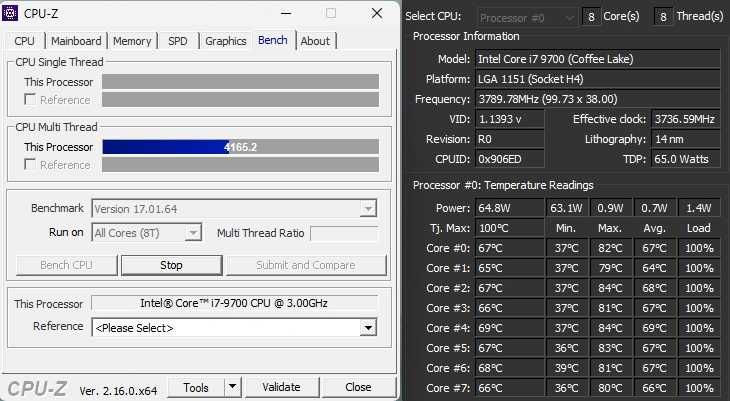The height and width of the screenshot is (401, 730).
Task: Click the Revision value R0
Action: point(510,139)
